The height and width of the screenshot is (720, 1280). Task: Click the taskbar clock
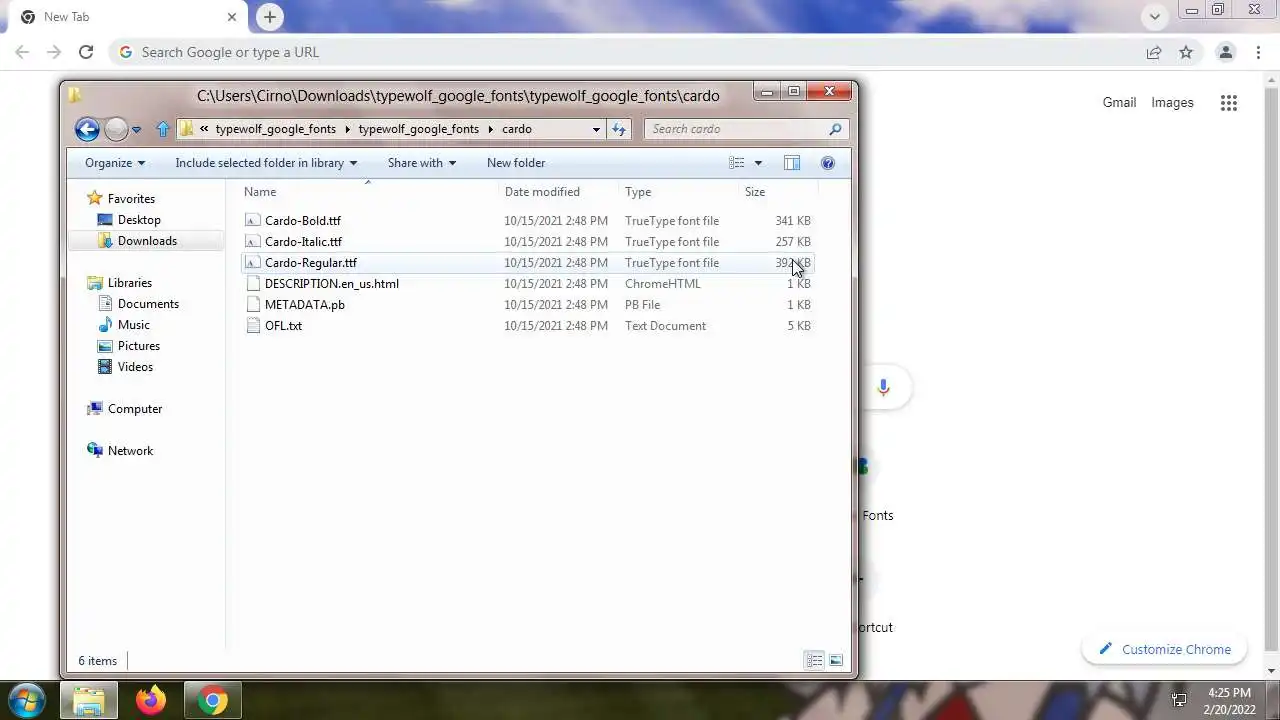point(1229,700)
